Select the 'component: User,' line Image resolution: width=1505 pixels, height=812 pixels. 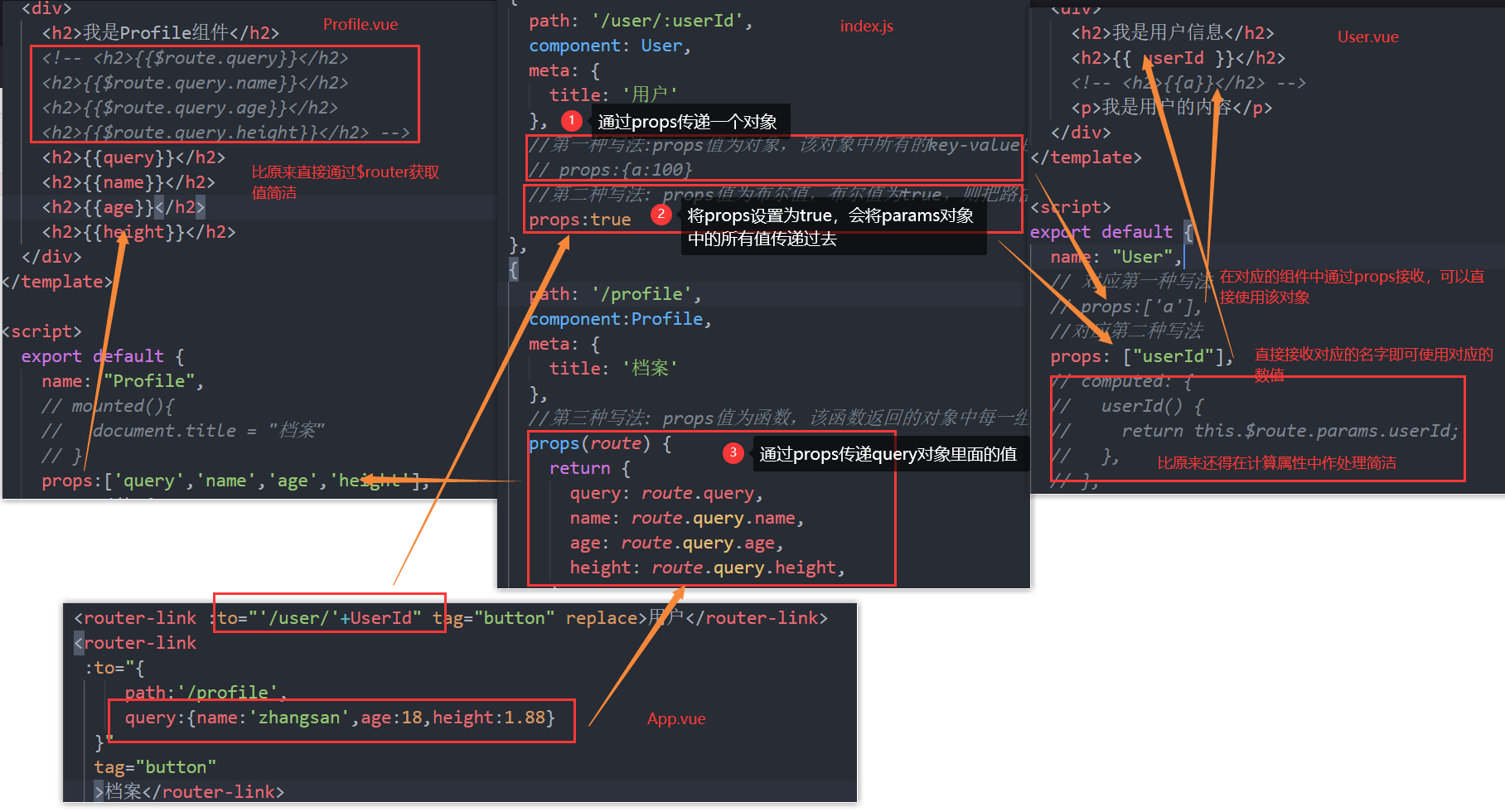click(610, 46)
